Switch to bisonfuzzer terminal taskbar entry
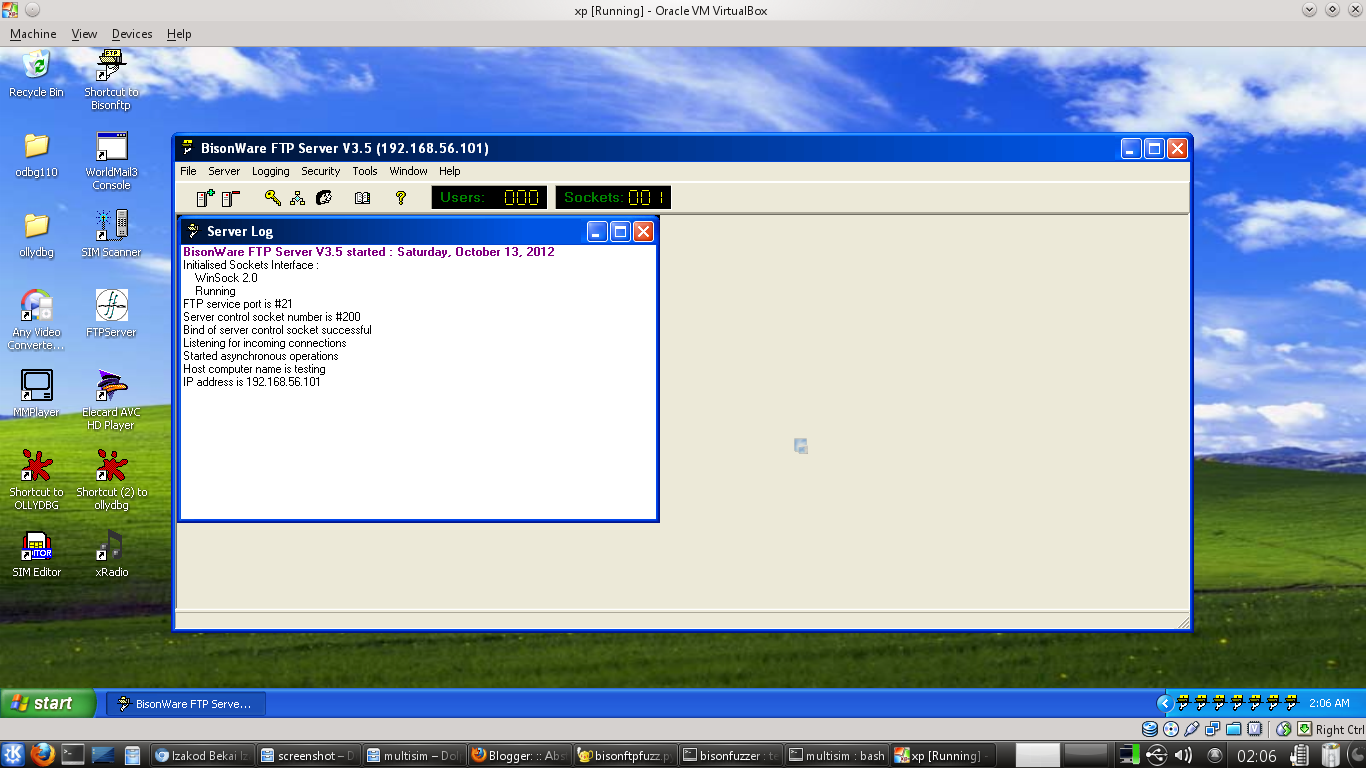The height and width of the screenshot is (768, 1366). pyautogui.click(x=732, y=755)
